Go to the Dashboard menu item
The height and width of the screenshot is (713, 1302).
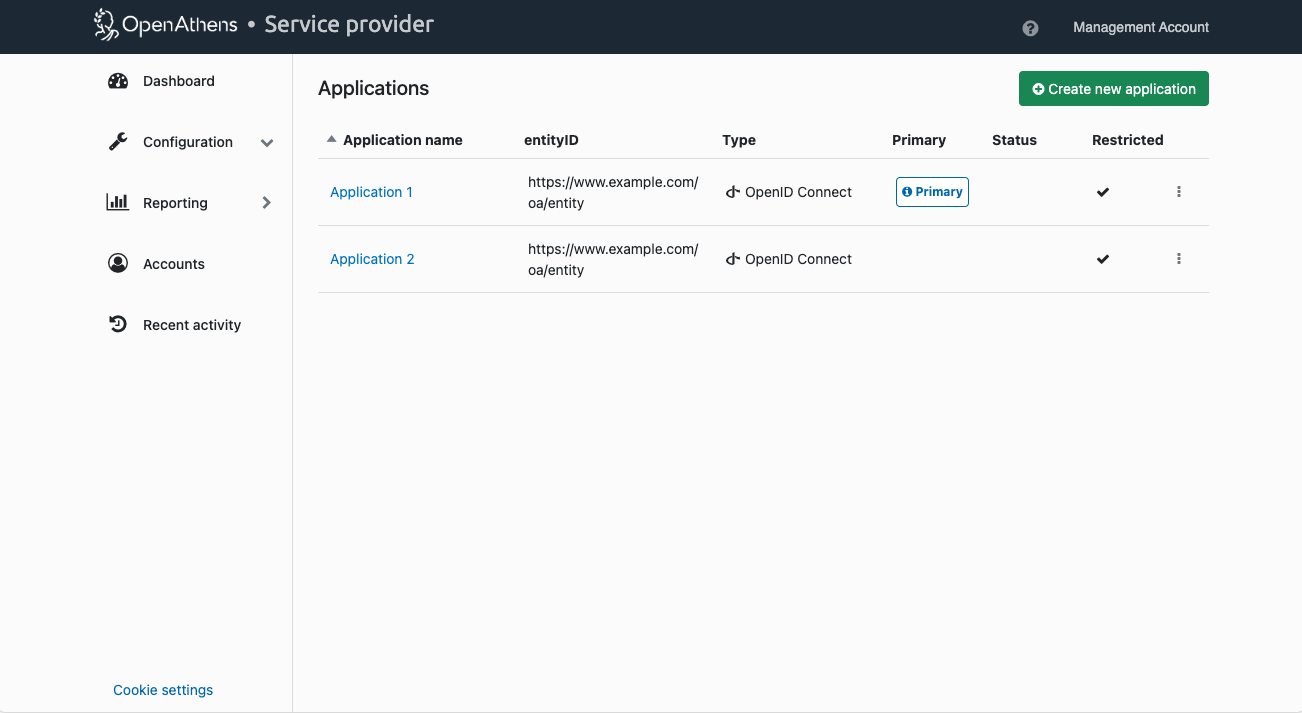[x=178, y=81]
